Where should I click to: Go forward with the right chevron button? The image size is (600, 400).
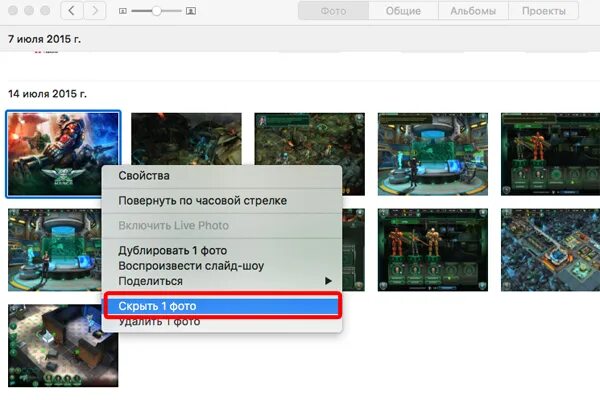[95, 10]
